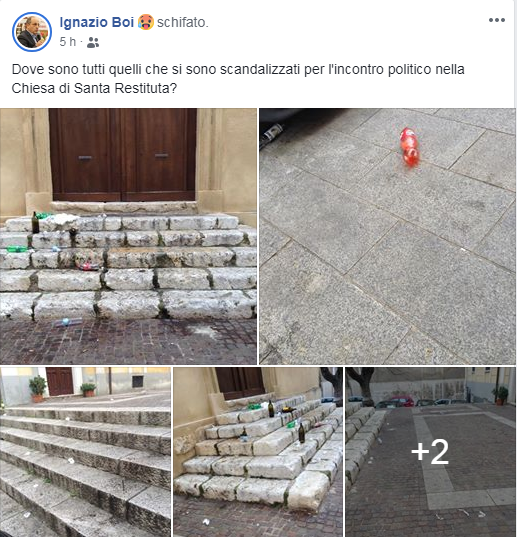This screenshot has width=517, height=537.
Task: Click the 'schifato' feeling text
Action: tap(182, 22)
